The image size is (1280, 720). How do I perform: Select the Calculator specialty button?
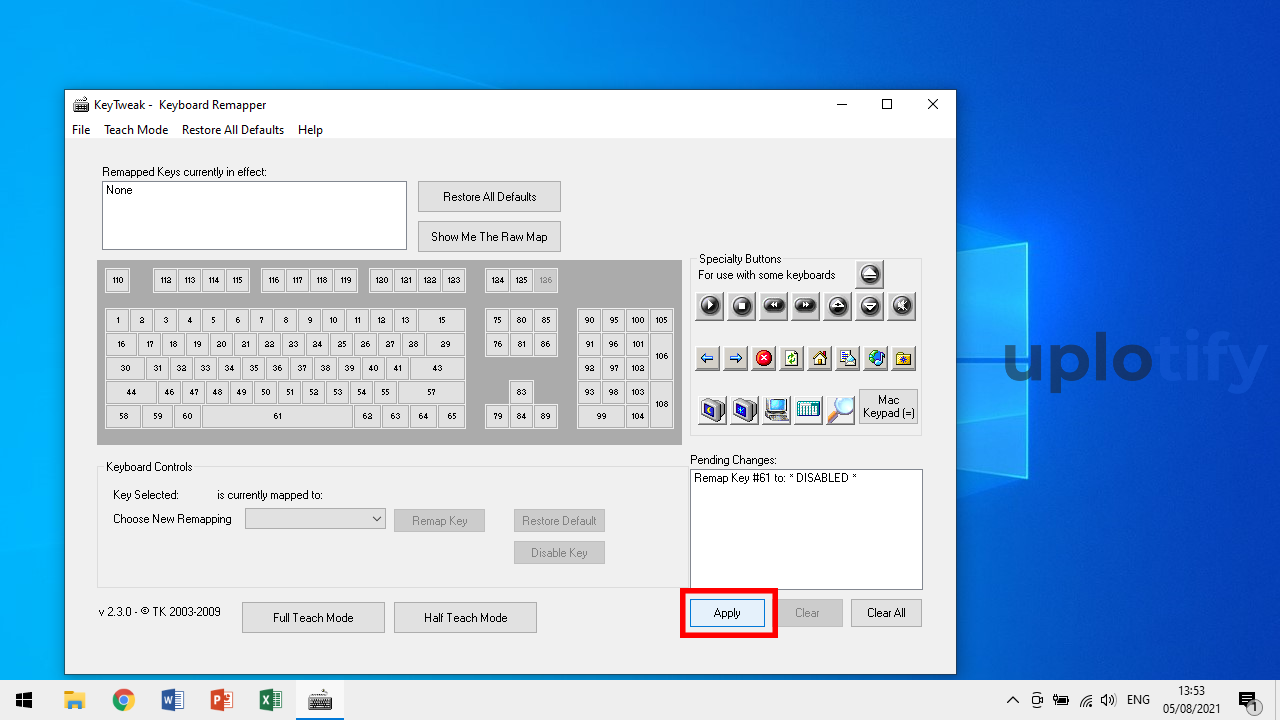click(x=808, y=410)
